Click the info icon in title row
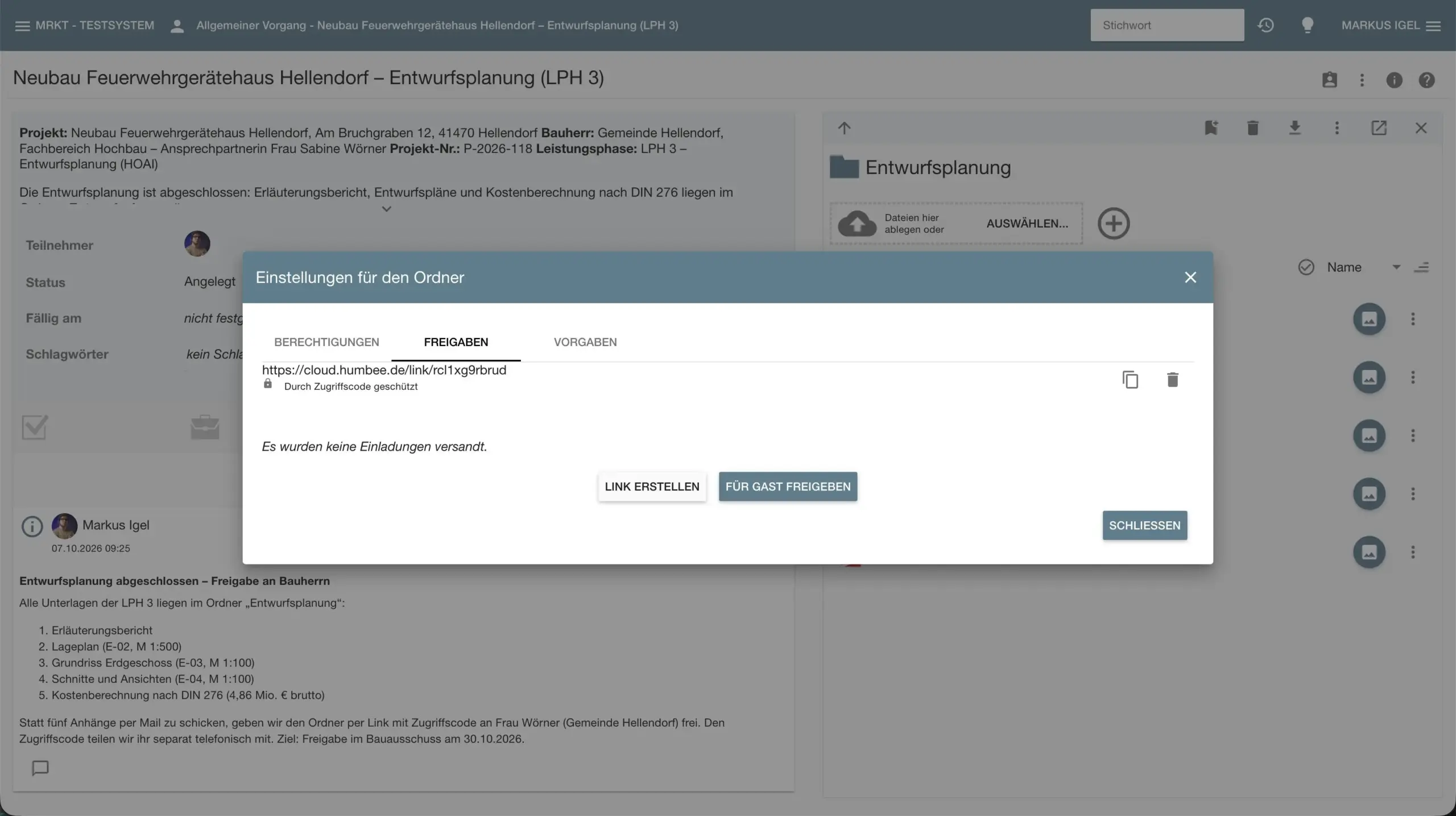This screenshot has height=816, width=1456. [x=1394, y=80]
